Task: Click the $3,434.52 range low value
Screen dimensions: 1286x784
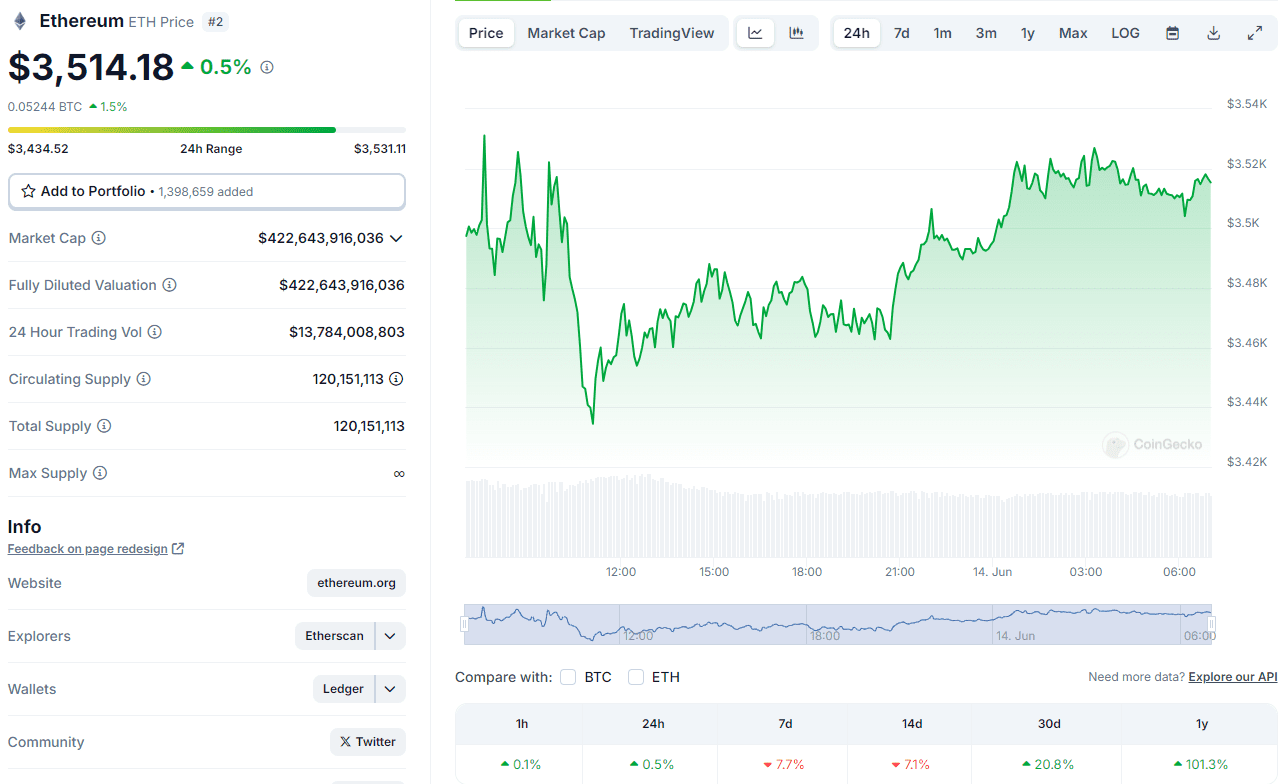Action: [38, 149]
